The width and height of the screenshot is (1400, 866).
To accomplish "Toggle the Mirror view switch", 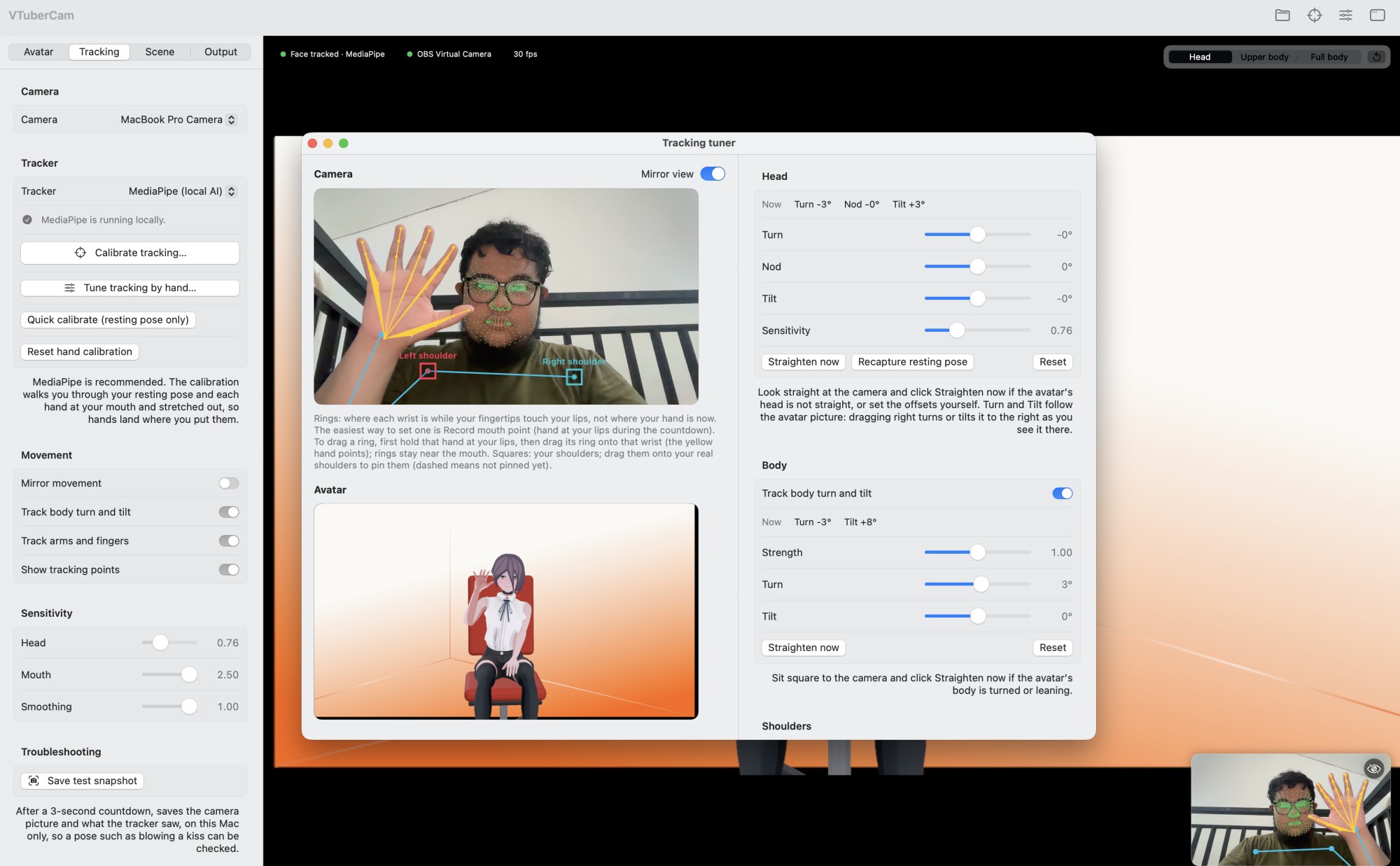I will (x=713, y=174).
